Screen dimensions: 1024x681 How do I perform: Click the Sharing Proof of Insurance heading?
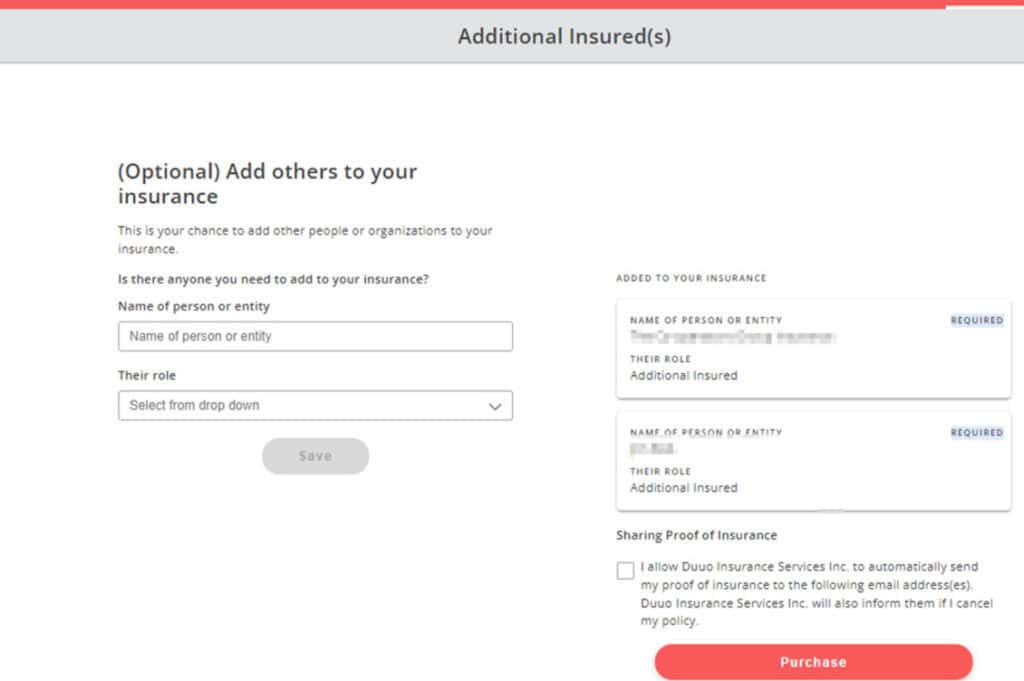click(x=697, y=535)
